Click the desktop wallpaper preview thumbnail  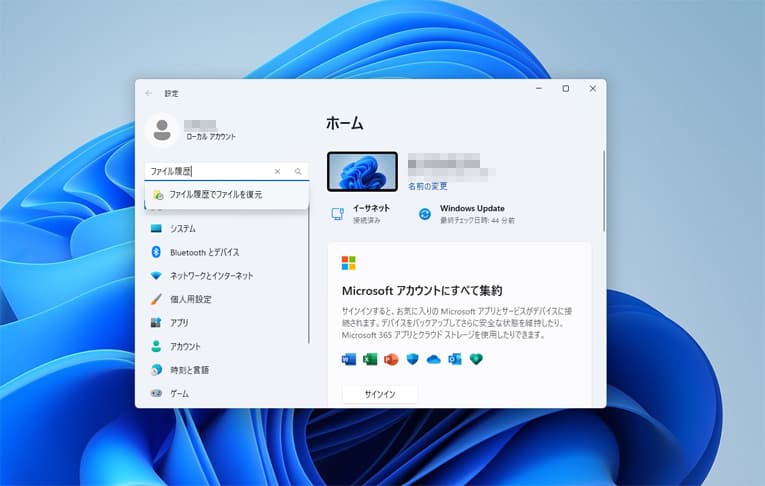pos(362,171)
